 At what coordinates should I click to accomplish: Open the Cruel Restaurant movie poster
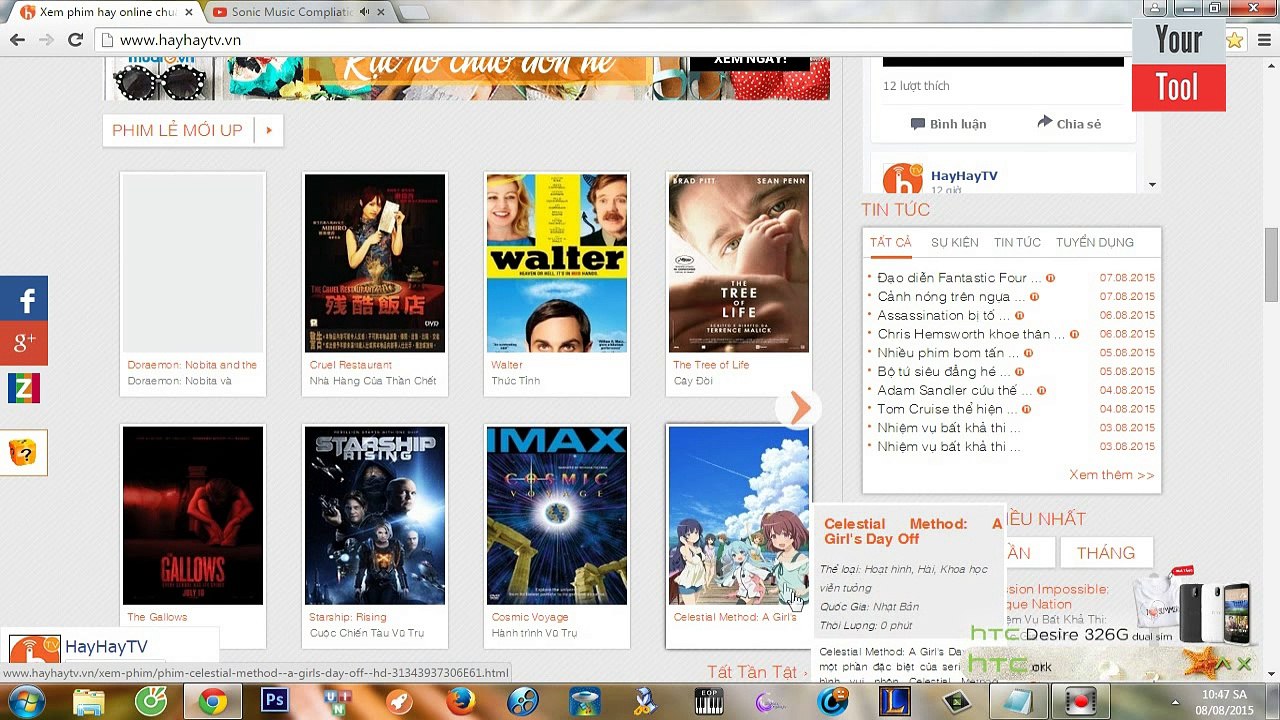coord(375,263)
